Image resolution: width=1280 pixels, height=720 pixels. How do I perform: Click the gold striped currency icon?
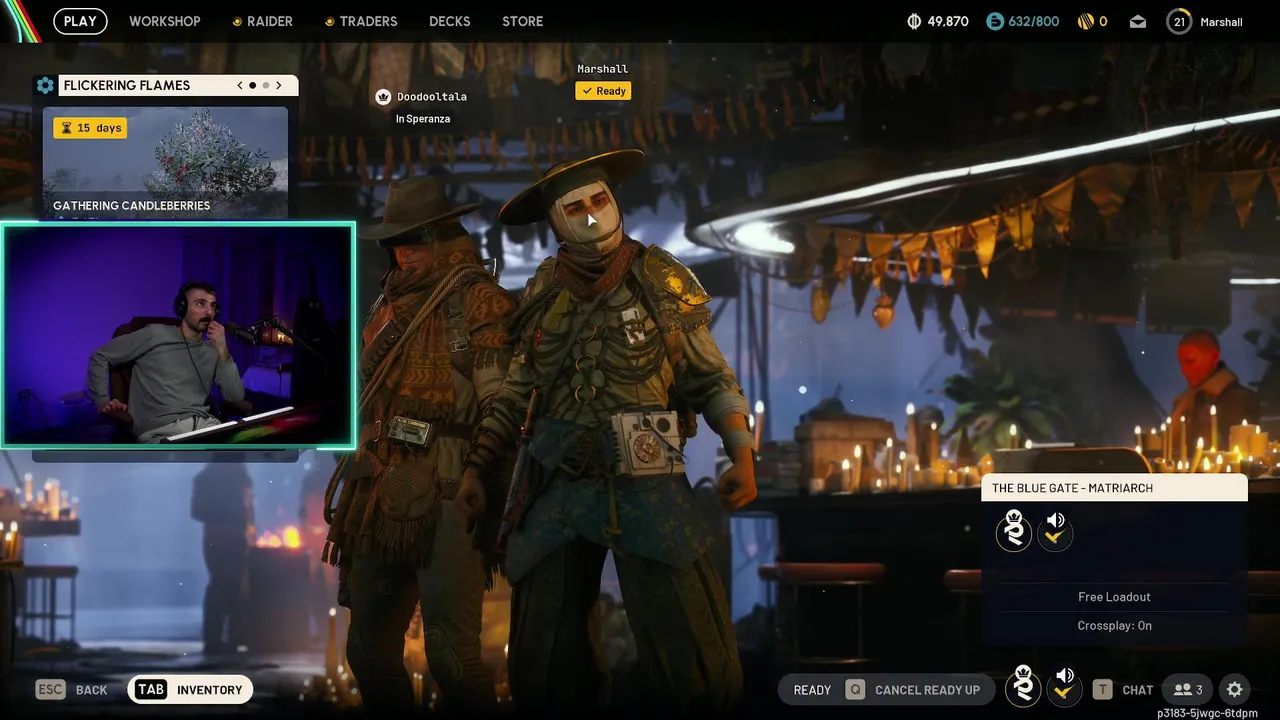click(x=1086, y=21)
